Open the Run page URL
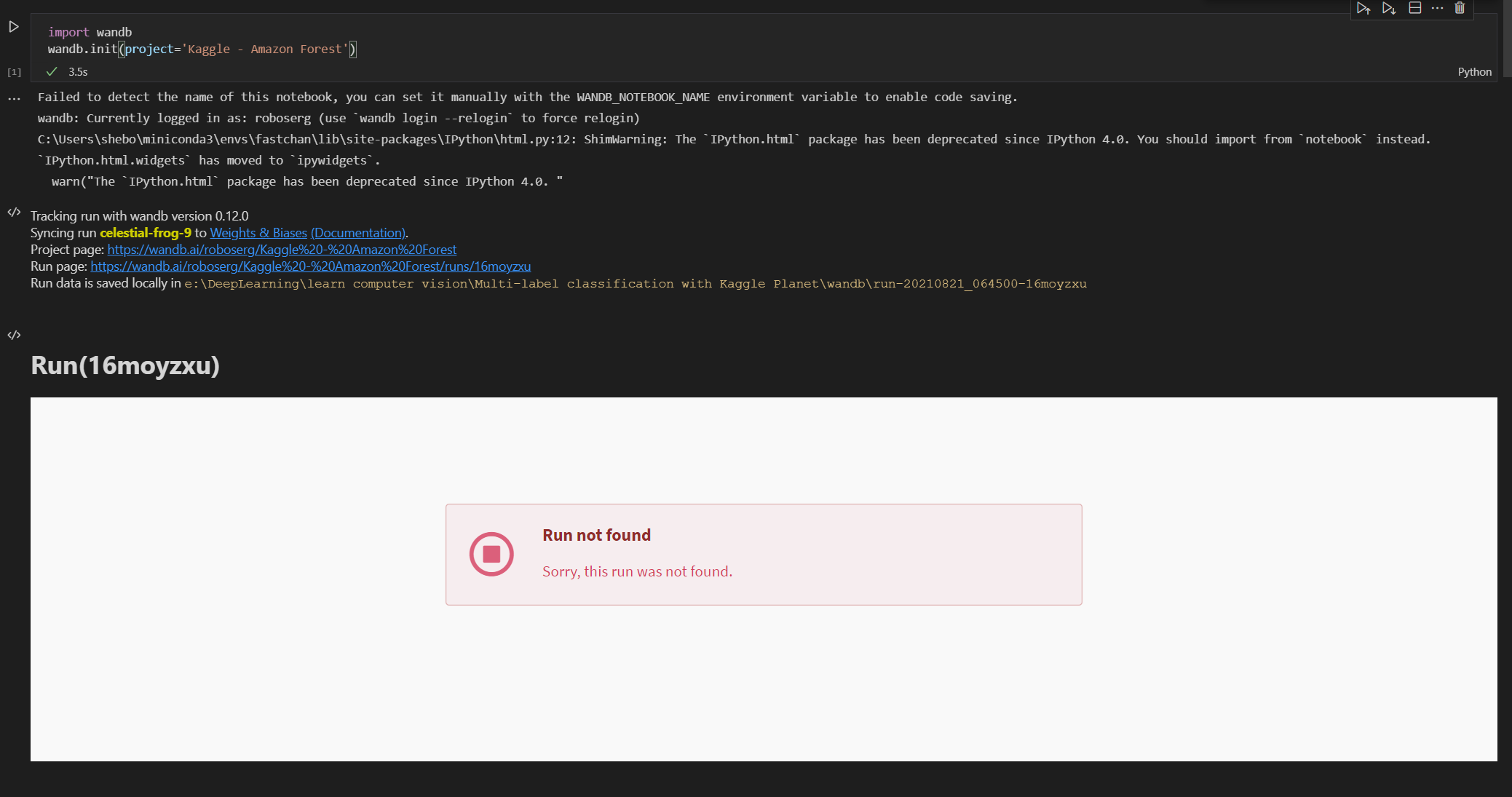 pos(311,266)
